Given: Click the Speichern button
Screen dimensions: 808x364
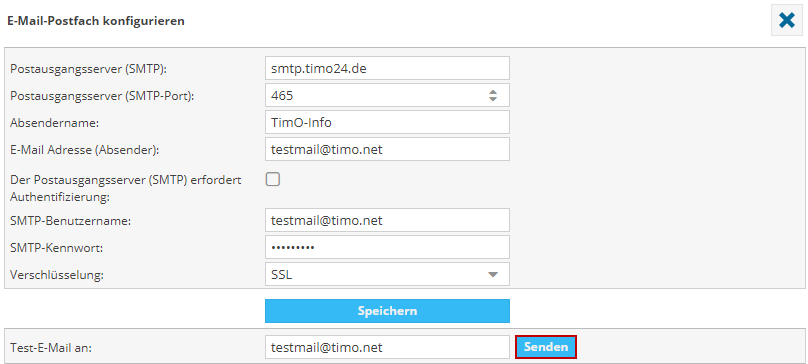Looking at the screenshot, I should click(x=387, y=311).
